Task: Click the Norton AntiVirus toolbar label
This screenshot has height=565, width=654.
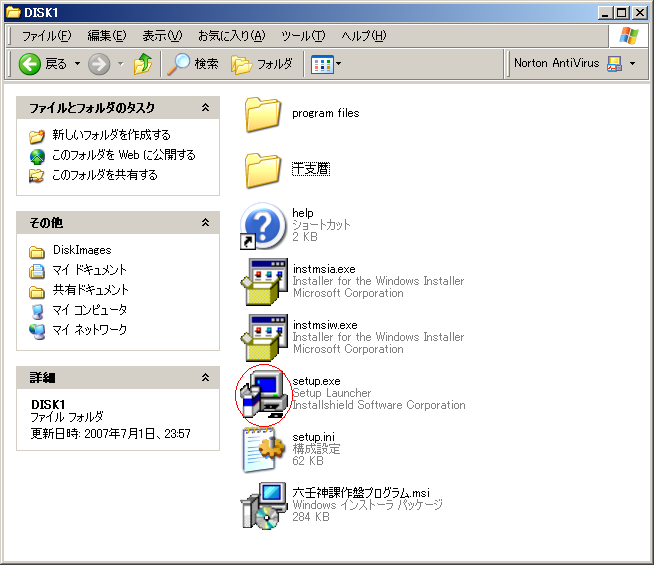Action: pyautogui.click(x=556, y=63)
